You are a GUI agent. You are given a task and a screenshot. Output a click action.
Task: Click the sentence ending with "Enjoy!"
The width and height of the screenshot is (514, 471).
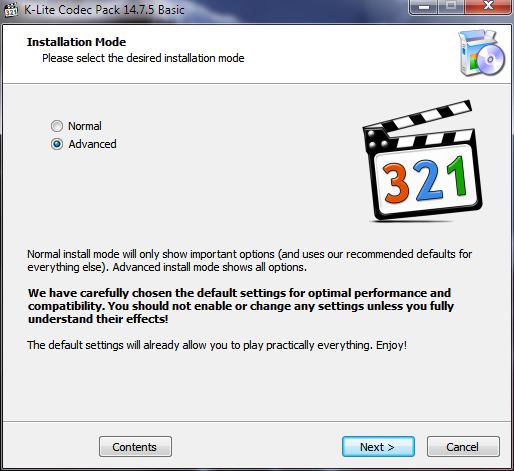click(217, 345)
